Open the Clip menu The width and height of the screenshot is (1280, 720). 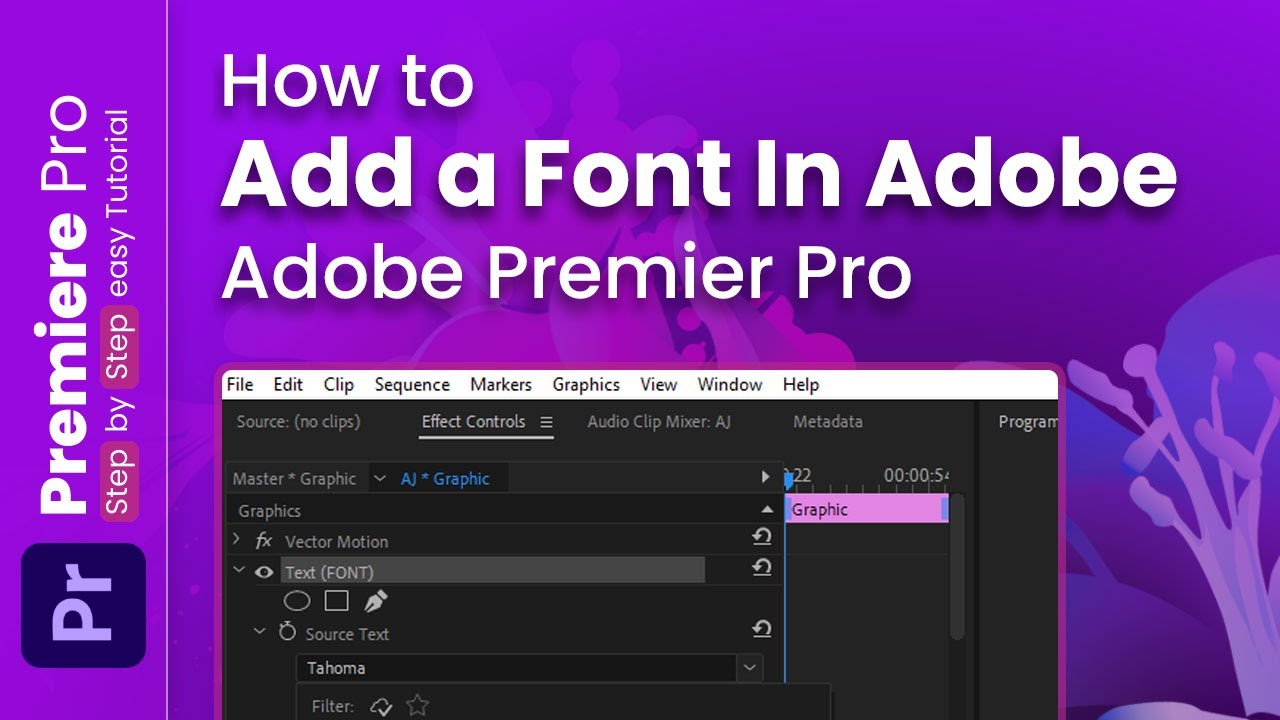(339, 385)
